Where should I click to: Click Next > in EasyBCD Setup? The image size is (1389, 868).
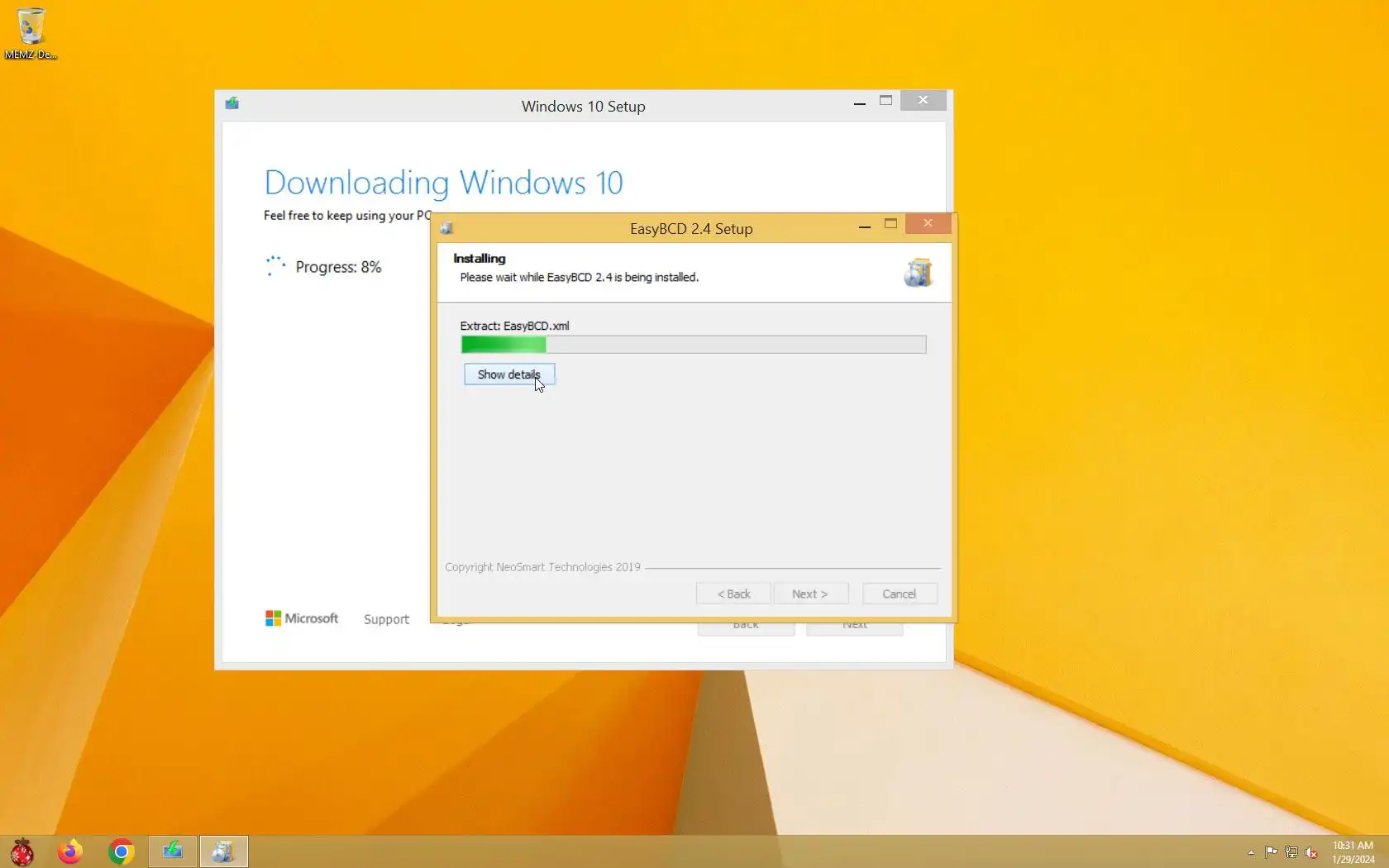[x=809, y=594]
